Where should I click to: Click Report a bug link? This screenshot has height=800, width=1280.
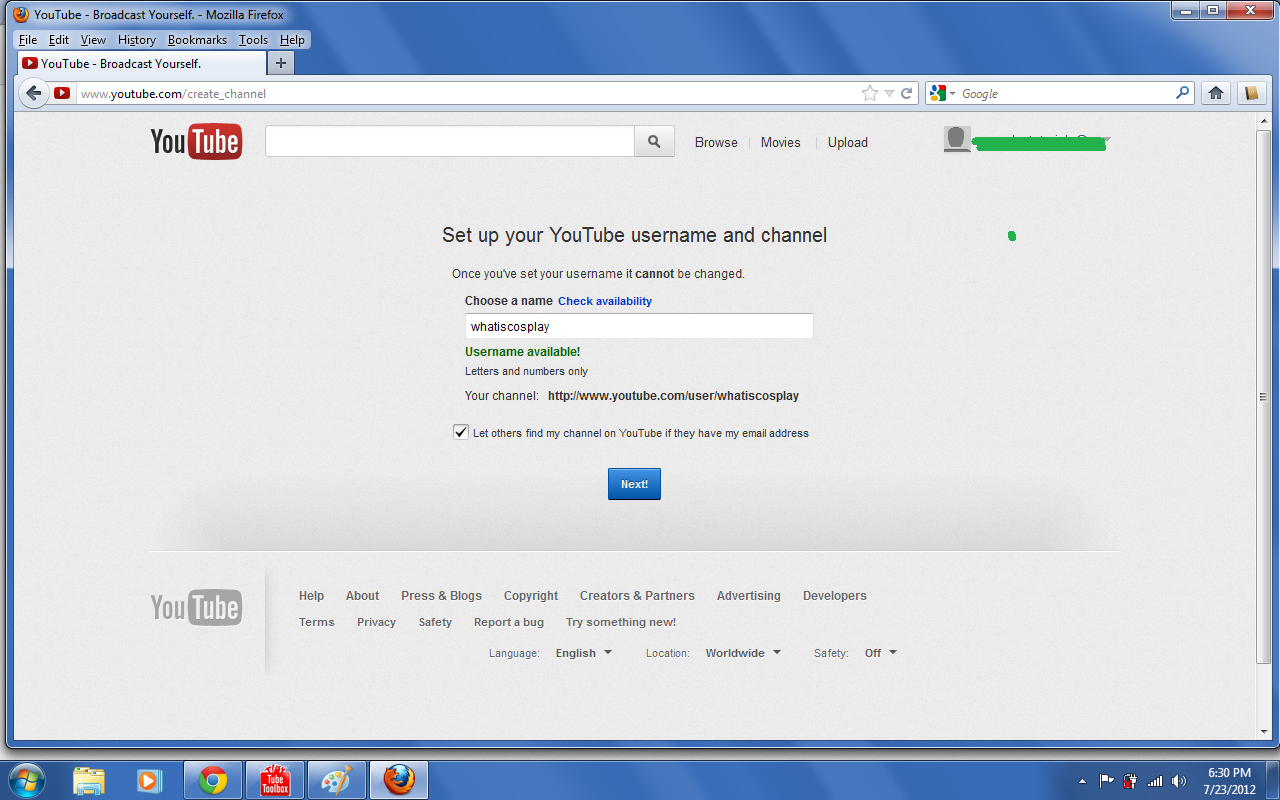tap(509, 622)
